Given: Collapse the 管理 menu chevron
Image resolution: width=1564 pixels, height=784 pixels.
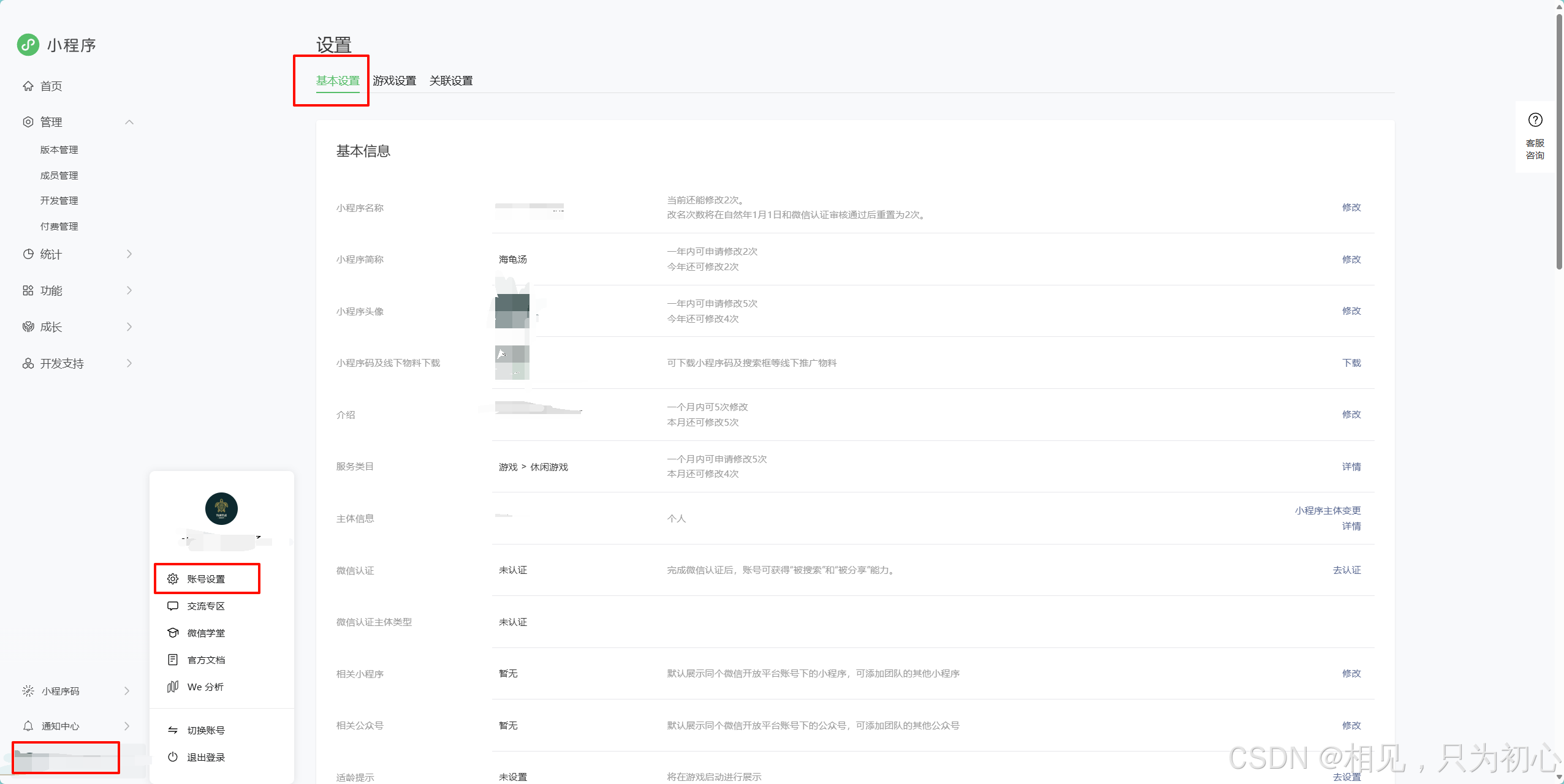Looking at the screenshot, I should 129,122.
